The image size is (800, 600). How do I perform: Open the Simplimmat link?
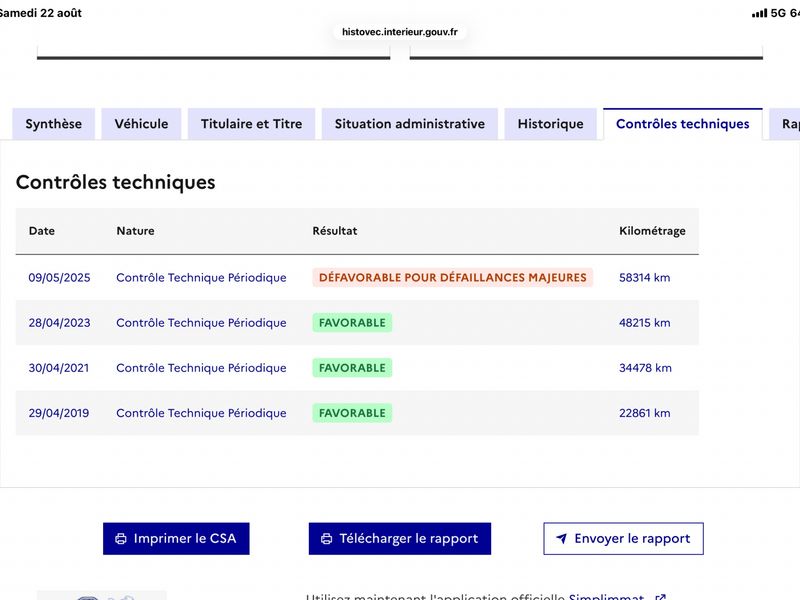(x=606, y=596)
